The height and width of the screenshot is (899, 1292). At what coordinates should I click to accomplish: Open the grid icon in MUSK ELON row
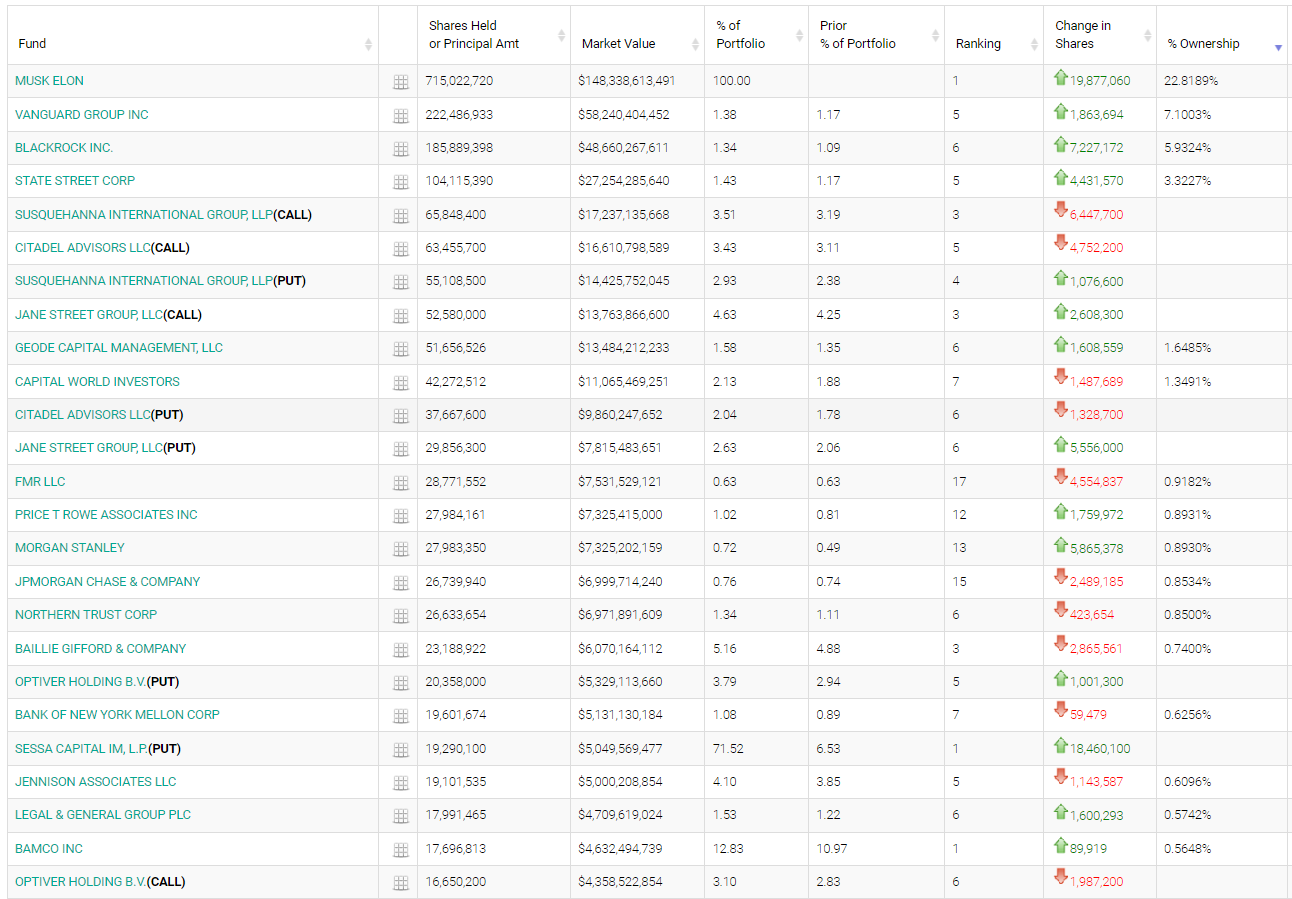pos(401,83)
